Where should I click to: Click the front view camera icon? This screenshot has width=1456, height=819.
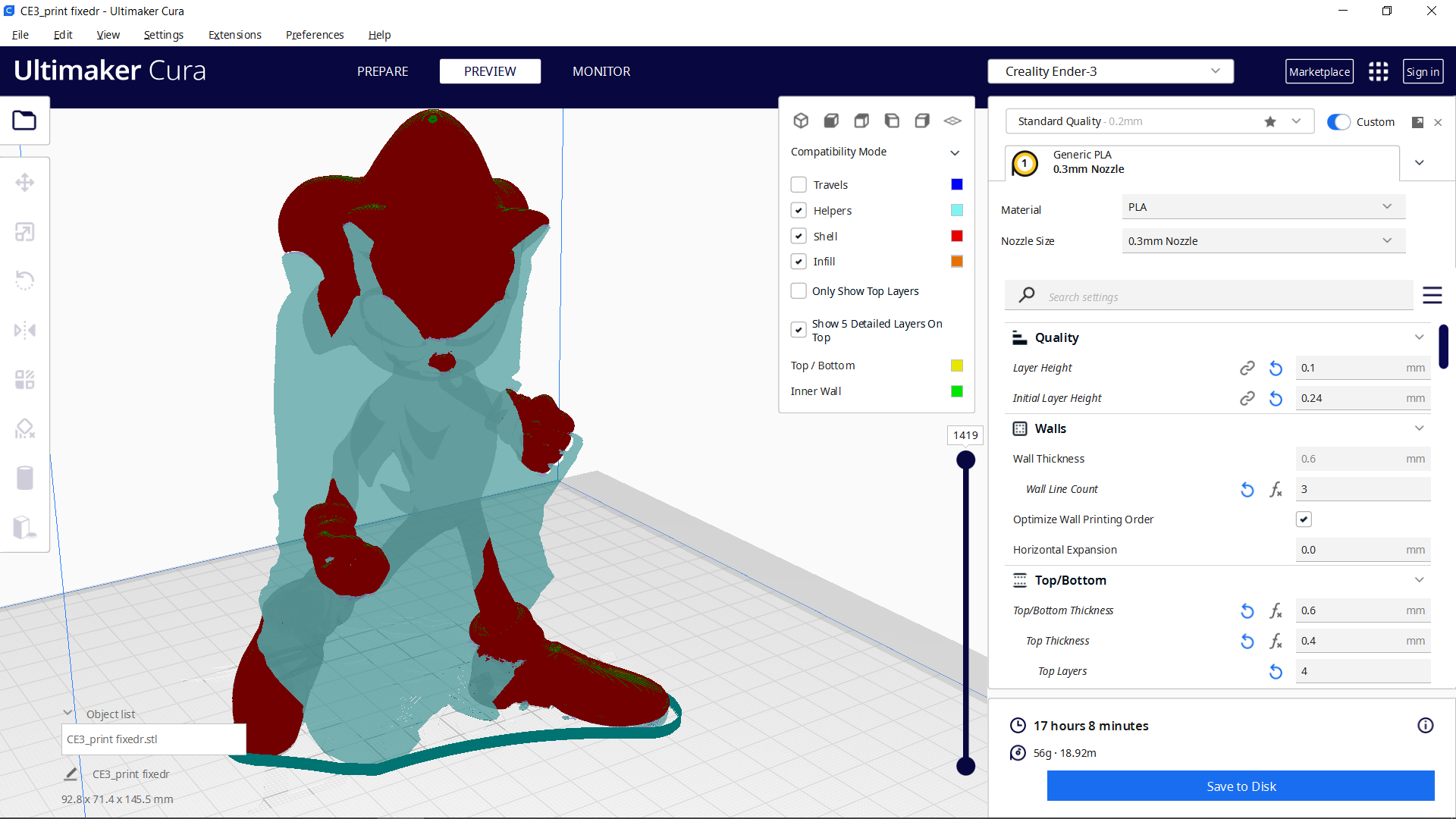click(x=831, y=121)
